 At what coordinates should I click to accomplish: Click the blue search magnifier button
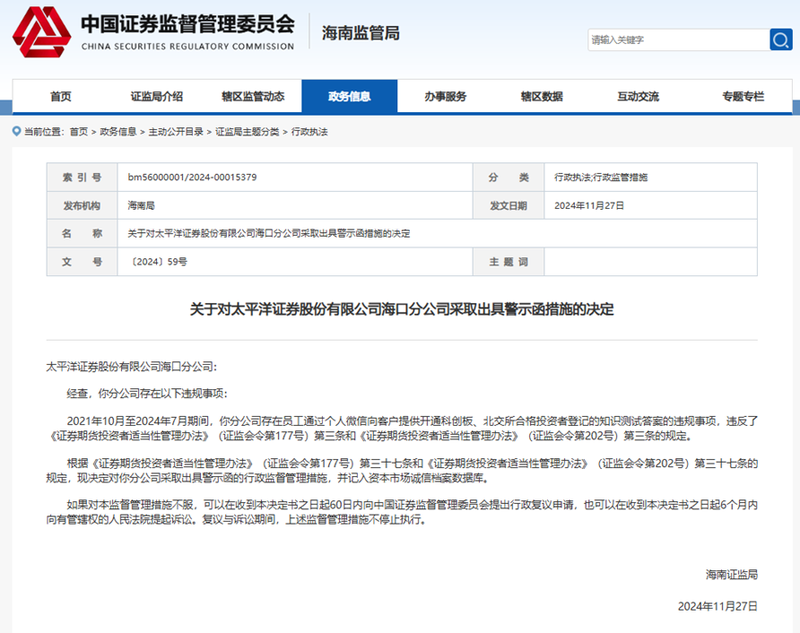pos(781,40)
